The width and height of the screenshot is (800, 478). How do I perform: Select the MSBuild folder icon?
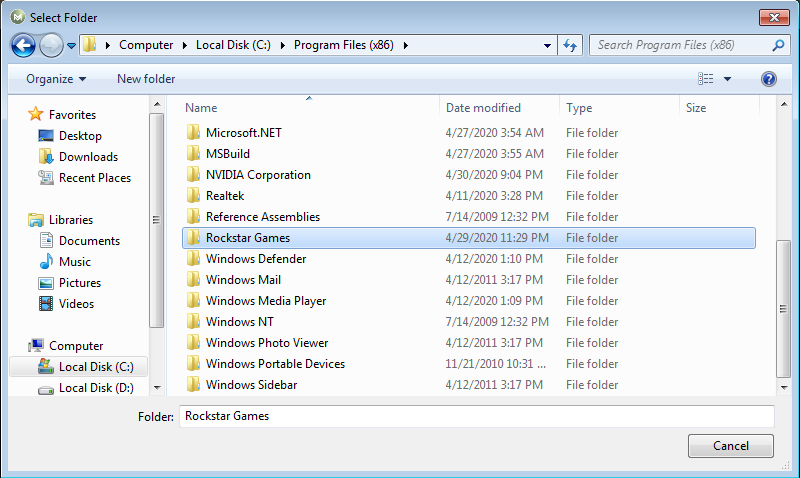pyautogui.click(x=193, y=154)
